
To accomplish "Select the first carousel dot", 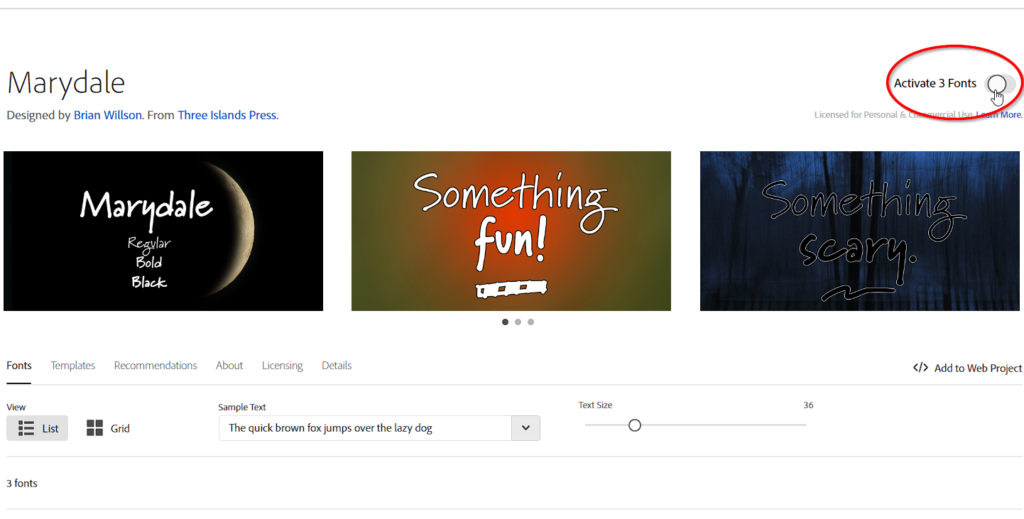I will (x=505, y=322).
